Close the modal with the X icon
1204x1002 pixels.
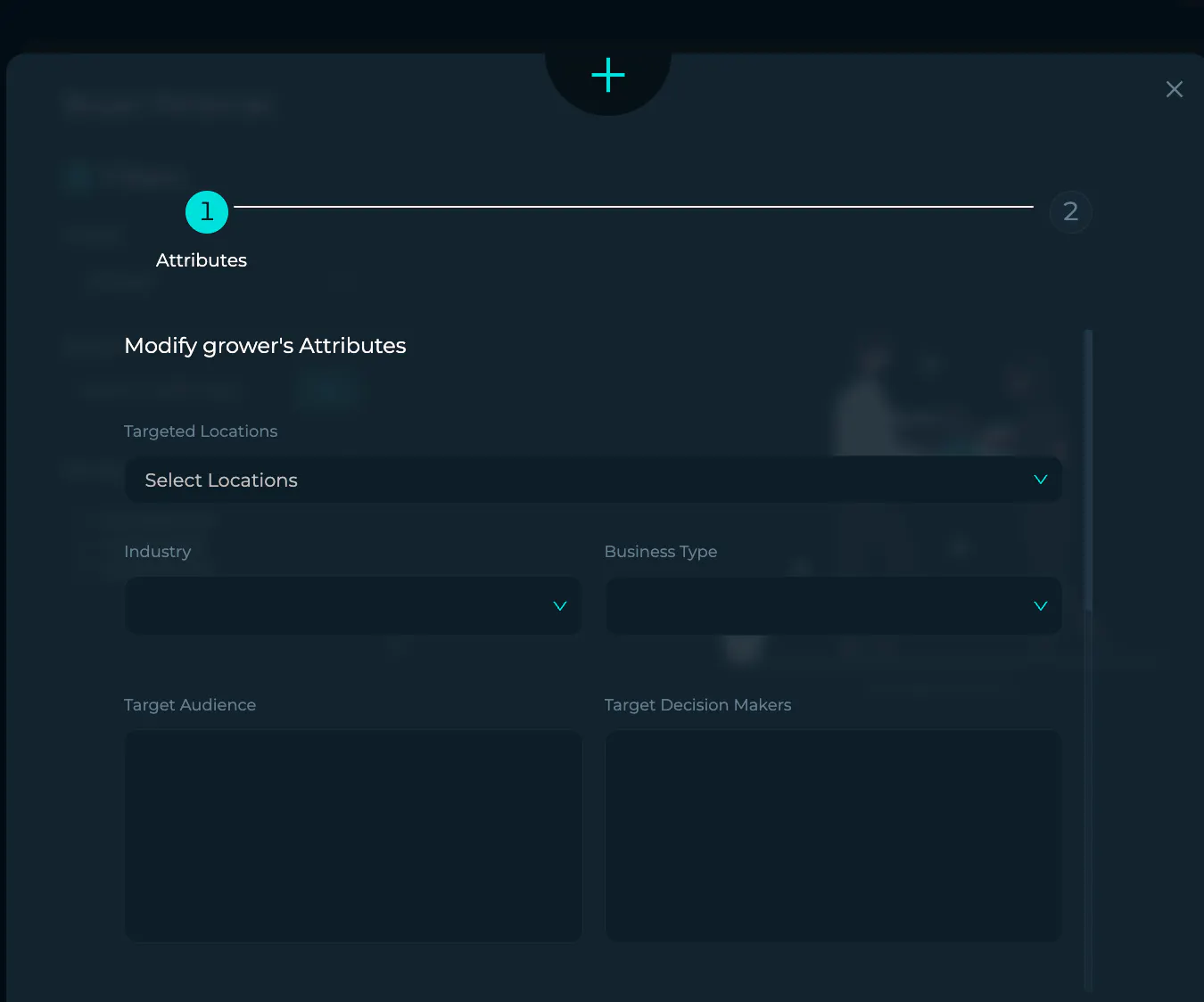(x=1175, y=89)
